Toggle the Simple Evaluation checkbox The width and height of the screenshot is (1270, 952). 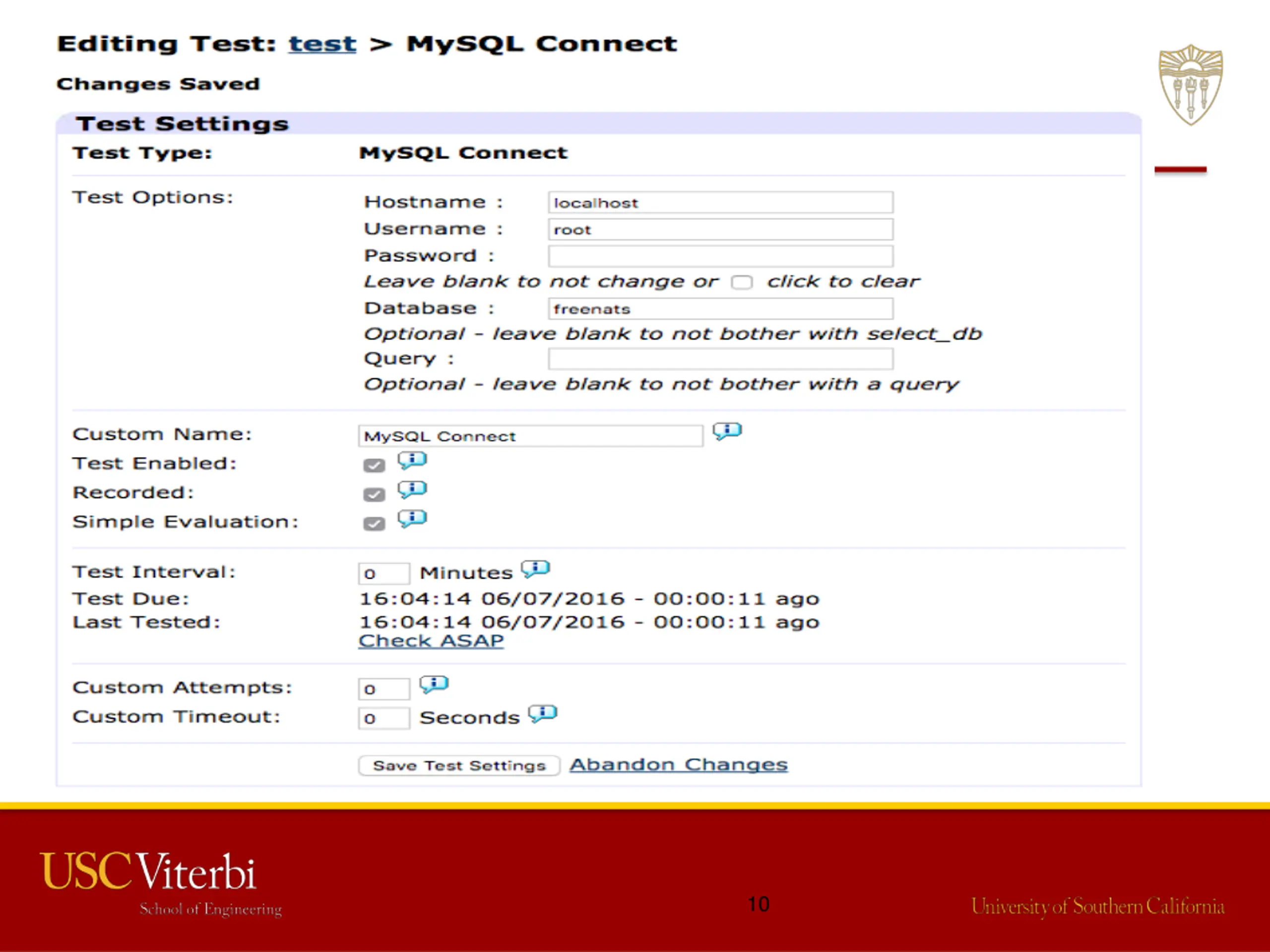[x=375, y=524]
